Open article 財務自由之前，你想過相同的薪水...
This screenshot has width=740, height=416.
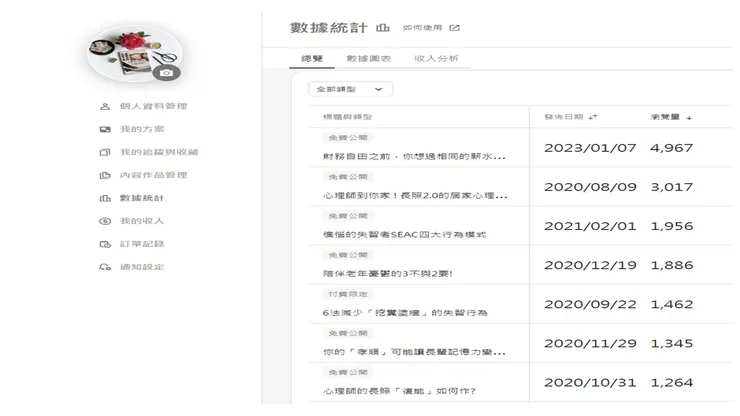414,156
